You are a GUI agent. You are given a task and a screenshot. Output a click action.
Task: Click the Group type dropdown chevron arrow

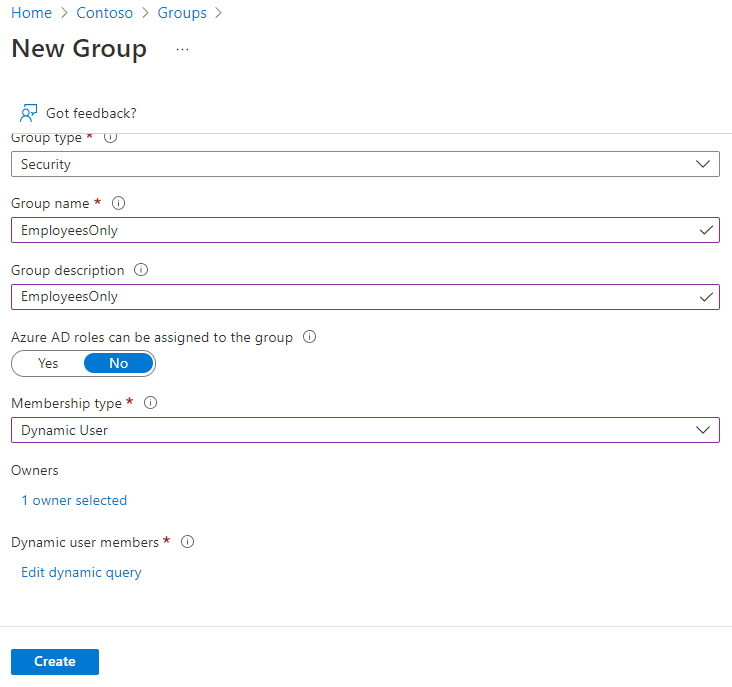pyautogui.click(x=703, y=164)
